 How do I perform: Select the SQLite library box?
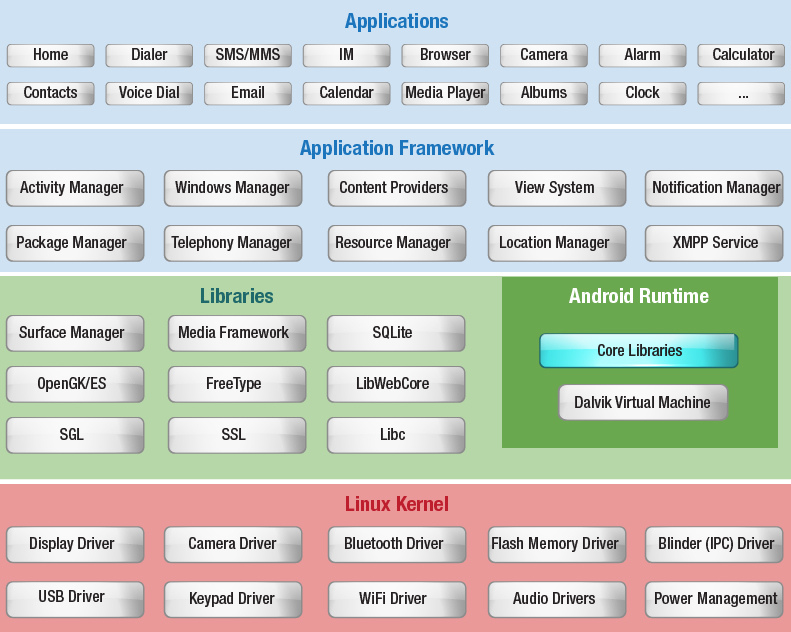pyautogui.click(x=396, y=333)
